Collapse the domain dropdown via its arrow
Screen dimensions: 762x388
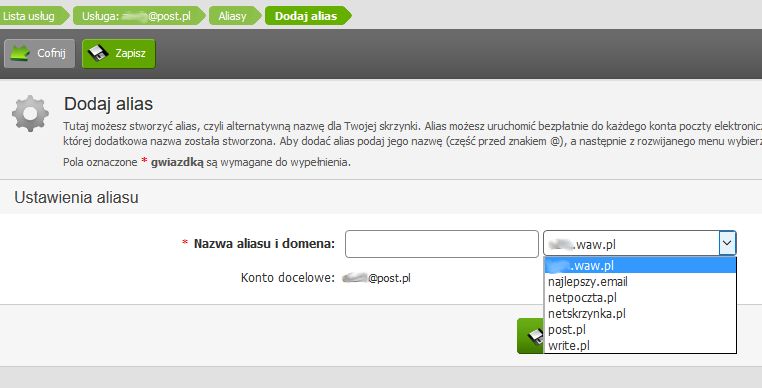click(x=727, y=243)
